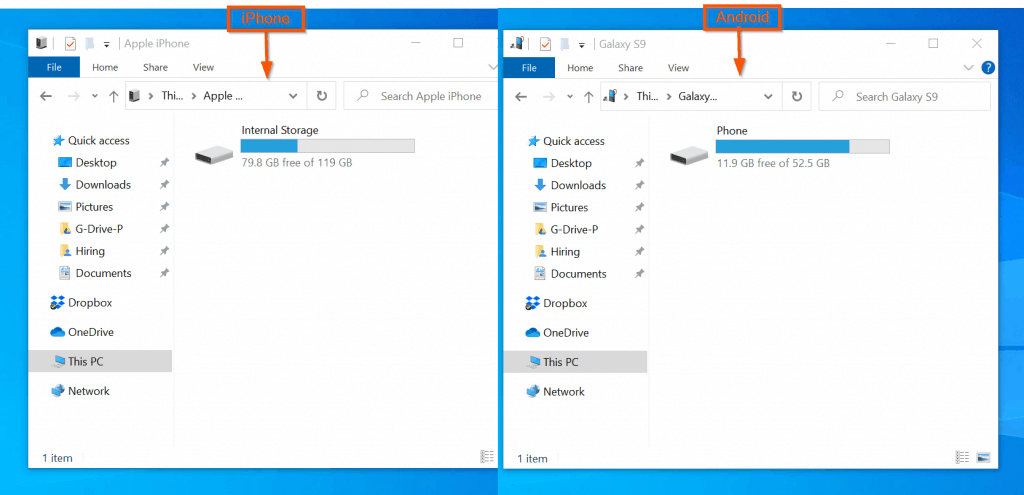The image size is (1024, 495).
Task: Go up one level in Apple iPhone window
Action: 113,96
